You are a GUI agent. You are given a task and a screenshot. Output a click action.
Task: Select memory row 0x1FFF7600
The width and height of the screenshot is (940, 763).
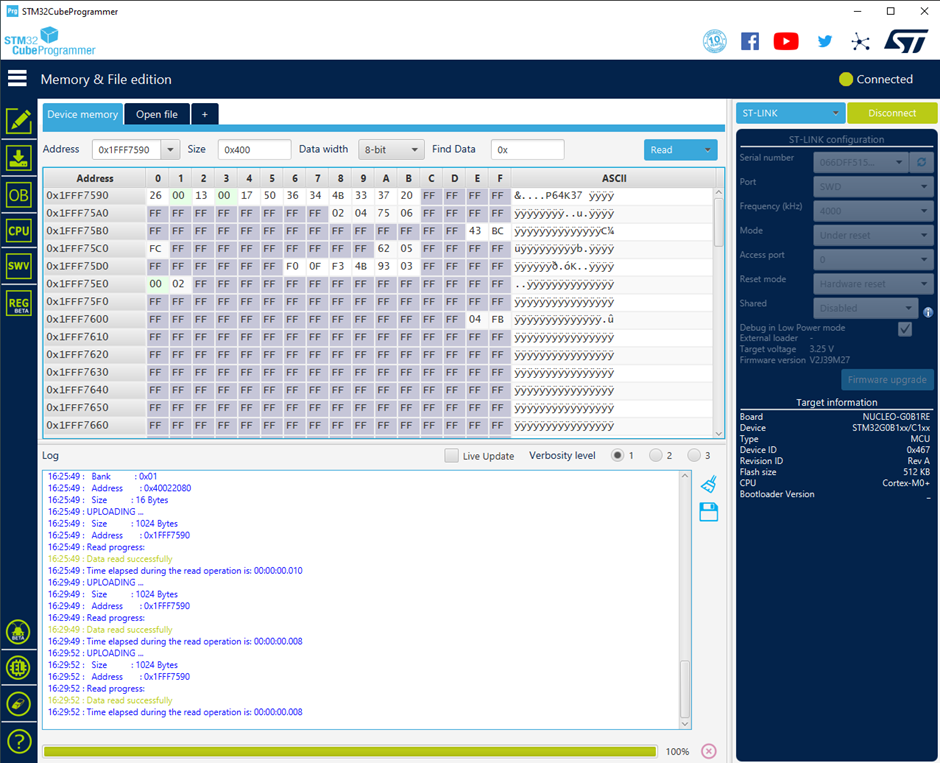[x=378, y=319]
